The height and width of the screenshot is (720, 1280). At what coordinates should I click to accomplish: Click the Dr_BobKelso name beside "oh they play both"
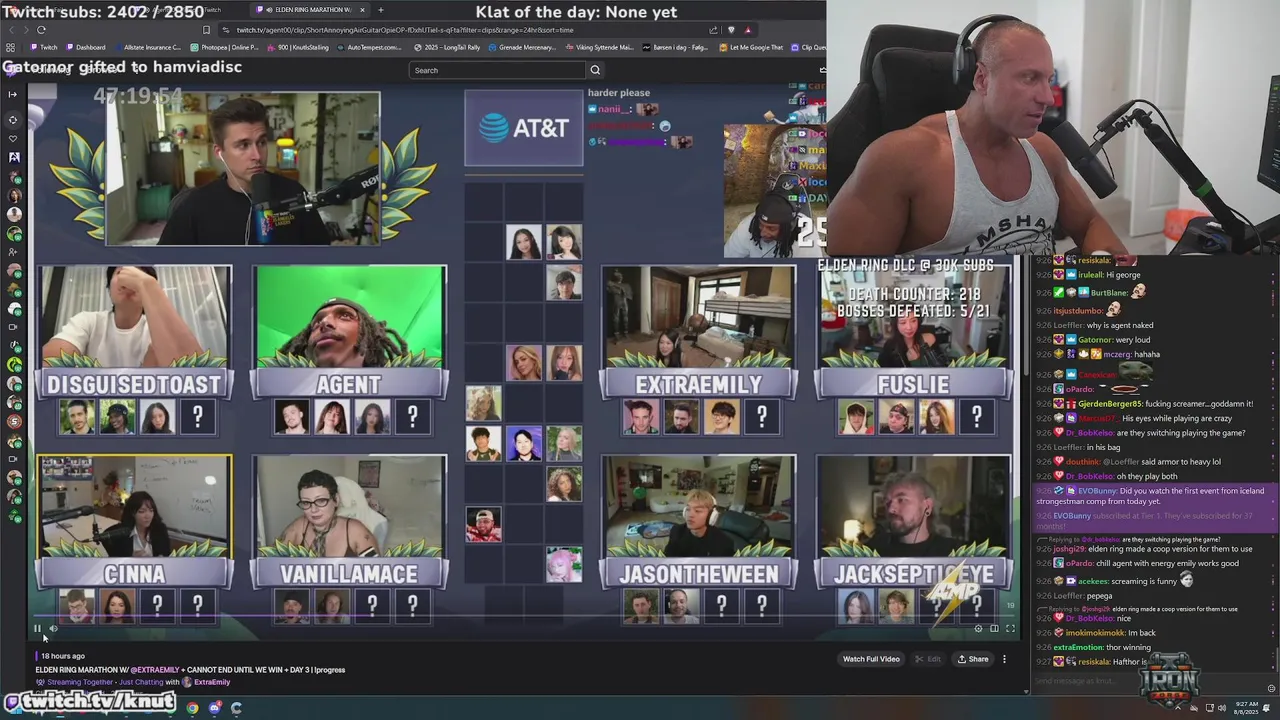pyautogui.click(x=1089, y=476)
